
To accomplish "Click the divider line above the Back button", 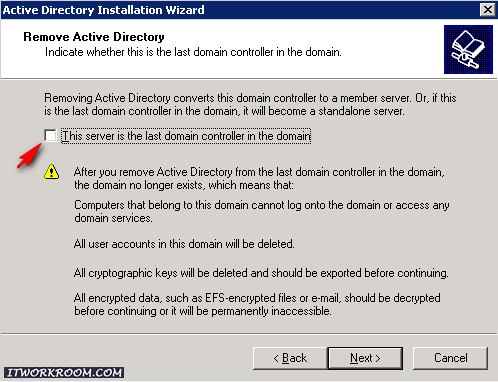I will click(249, 333).
